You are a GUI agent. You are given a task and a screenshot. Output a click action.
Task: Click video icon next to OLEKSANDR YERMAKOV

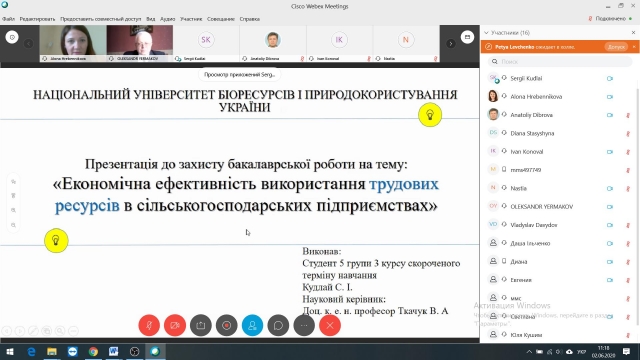[610, 207]
